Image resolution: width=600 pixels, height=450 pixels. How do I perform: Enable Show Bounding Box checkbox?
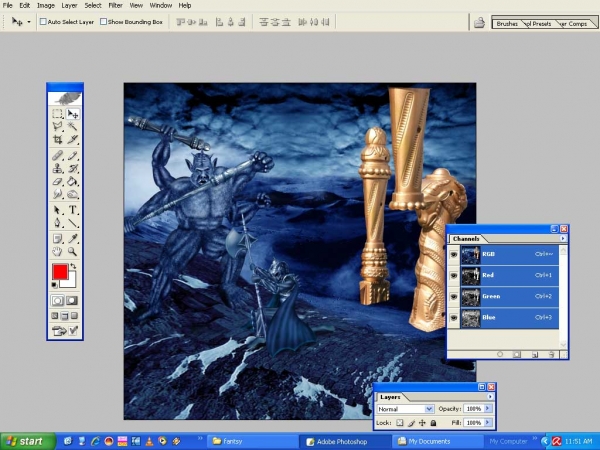103,22
